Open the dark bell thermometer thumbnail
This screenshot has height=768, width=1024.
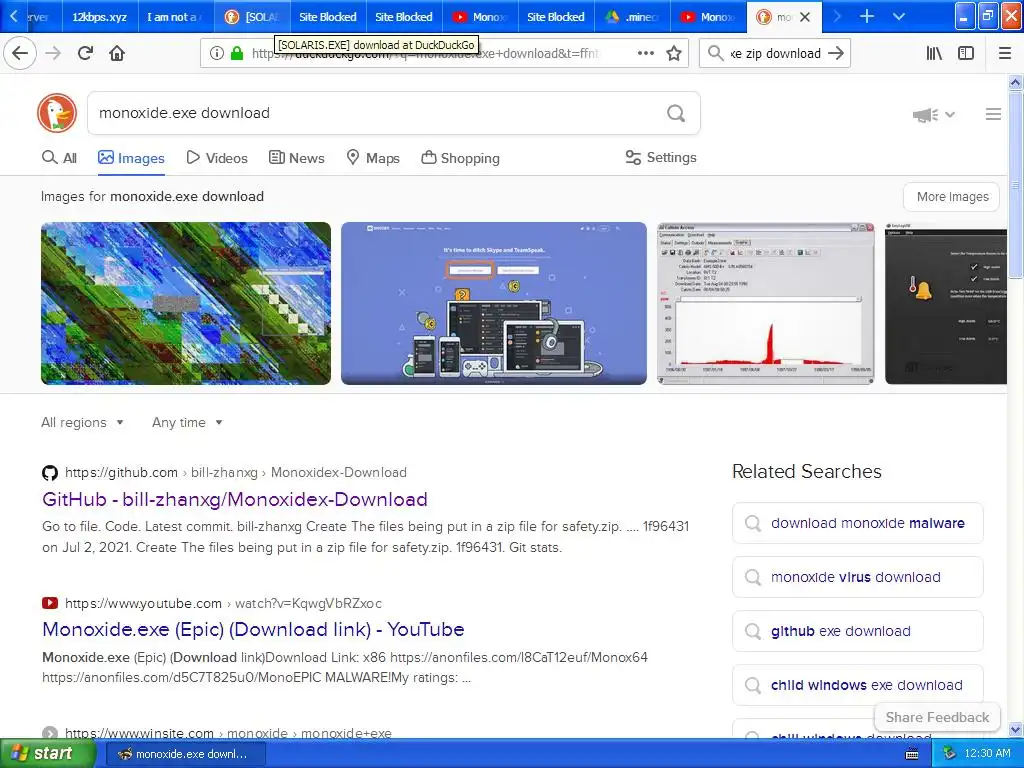946,303
